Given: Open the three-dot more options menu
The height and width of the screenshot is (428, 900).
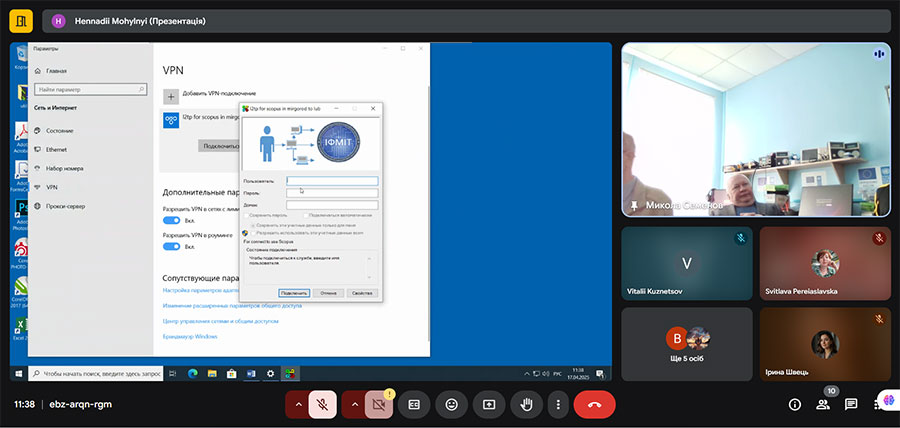Looking at the screenshot, I should pyautogui.click(x=558, y=404).
